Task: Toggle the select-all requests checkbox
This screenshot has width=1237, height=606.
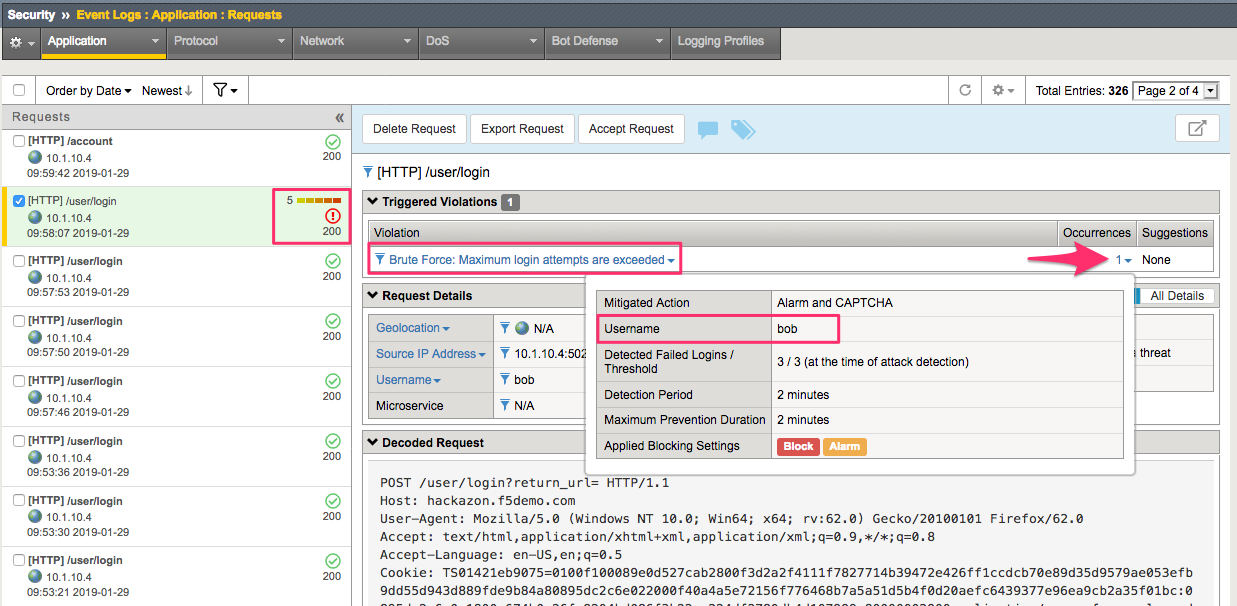Action: [x=19, y=90]
